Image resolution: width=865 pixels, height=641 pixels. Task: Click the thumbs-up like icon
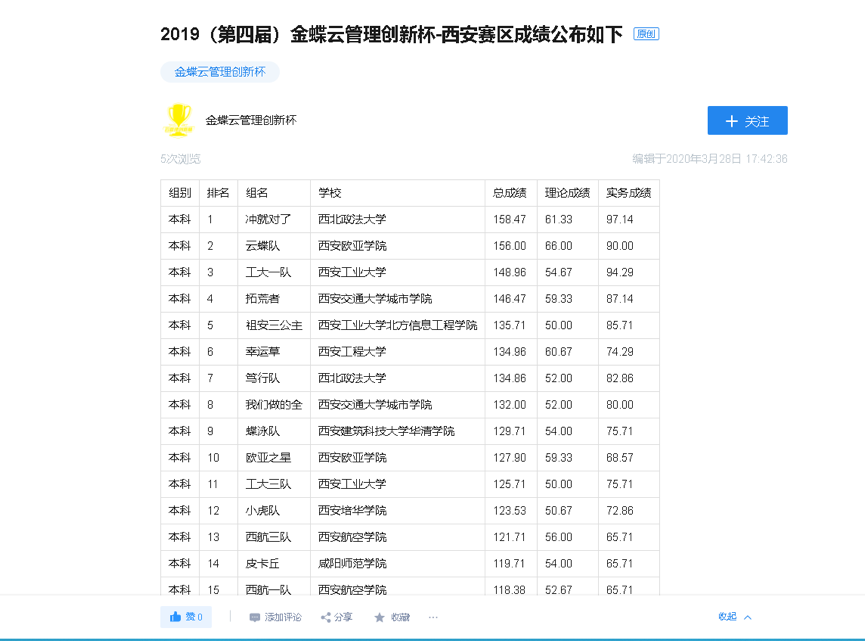click(x=176, y=617)
